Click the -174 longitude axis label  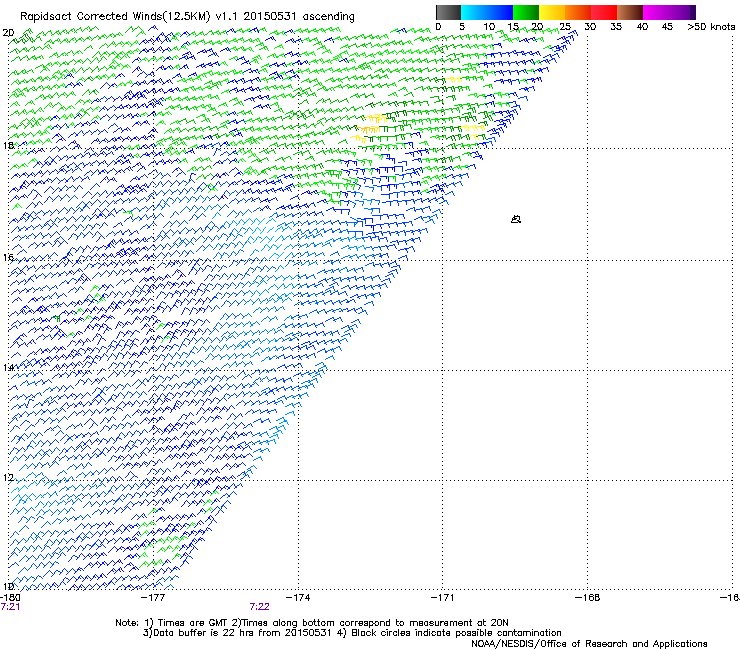point(298,597)
